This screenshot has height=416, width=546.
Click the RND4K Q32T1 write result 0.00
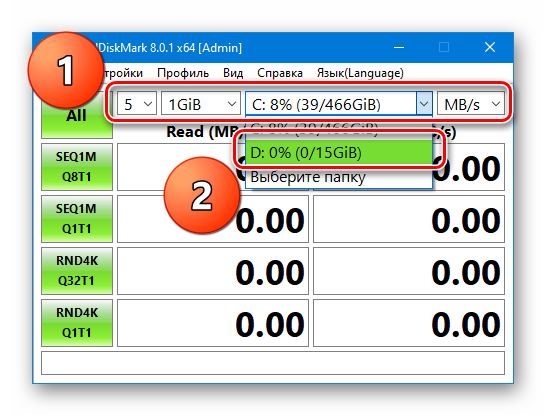tap(409, 271)
